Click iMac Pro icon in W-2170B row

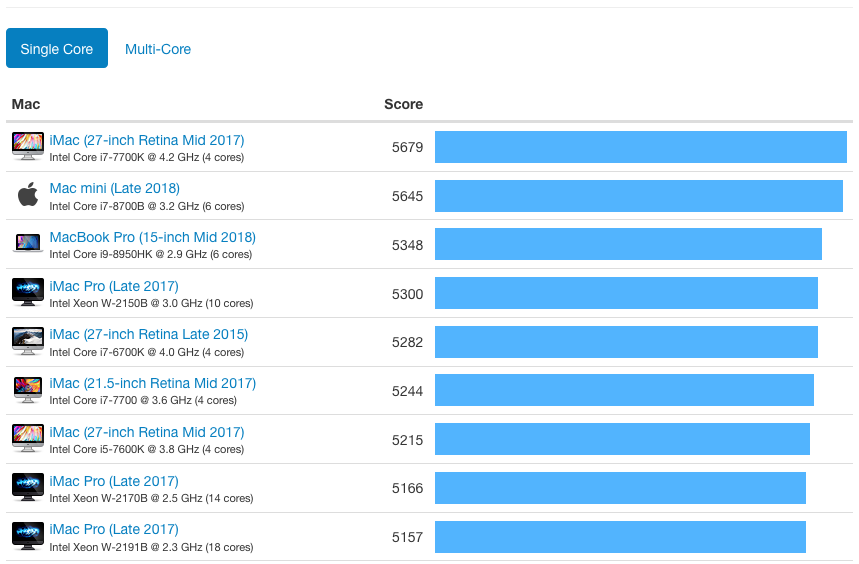(28, 487)
